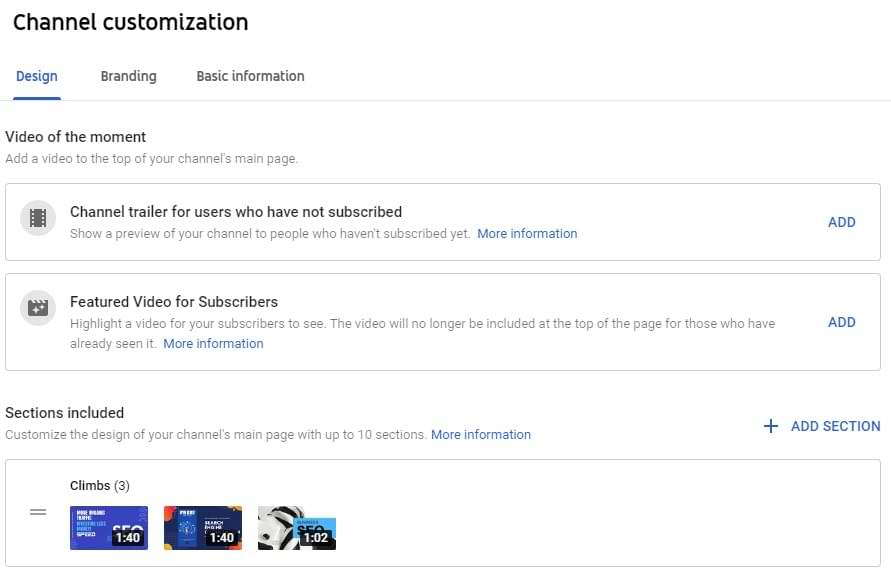Open More information link for channel trailer

coord(527,234)
